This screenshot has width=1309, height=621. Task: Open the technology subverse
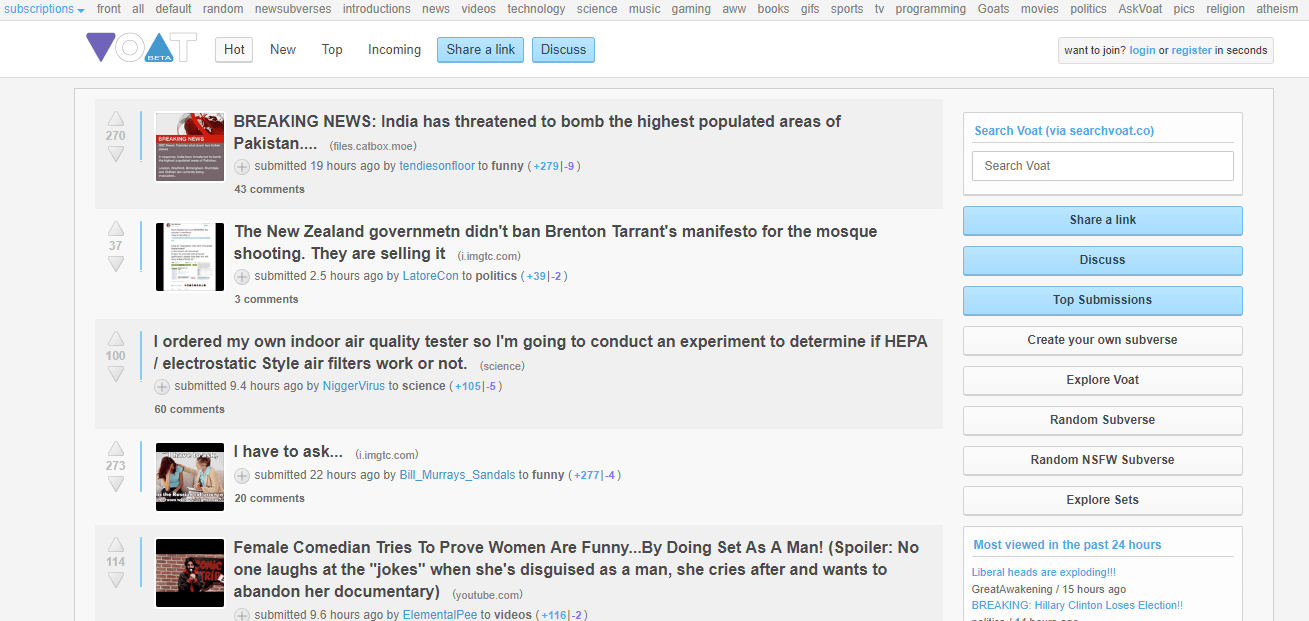536,8
